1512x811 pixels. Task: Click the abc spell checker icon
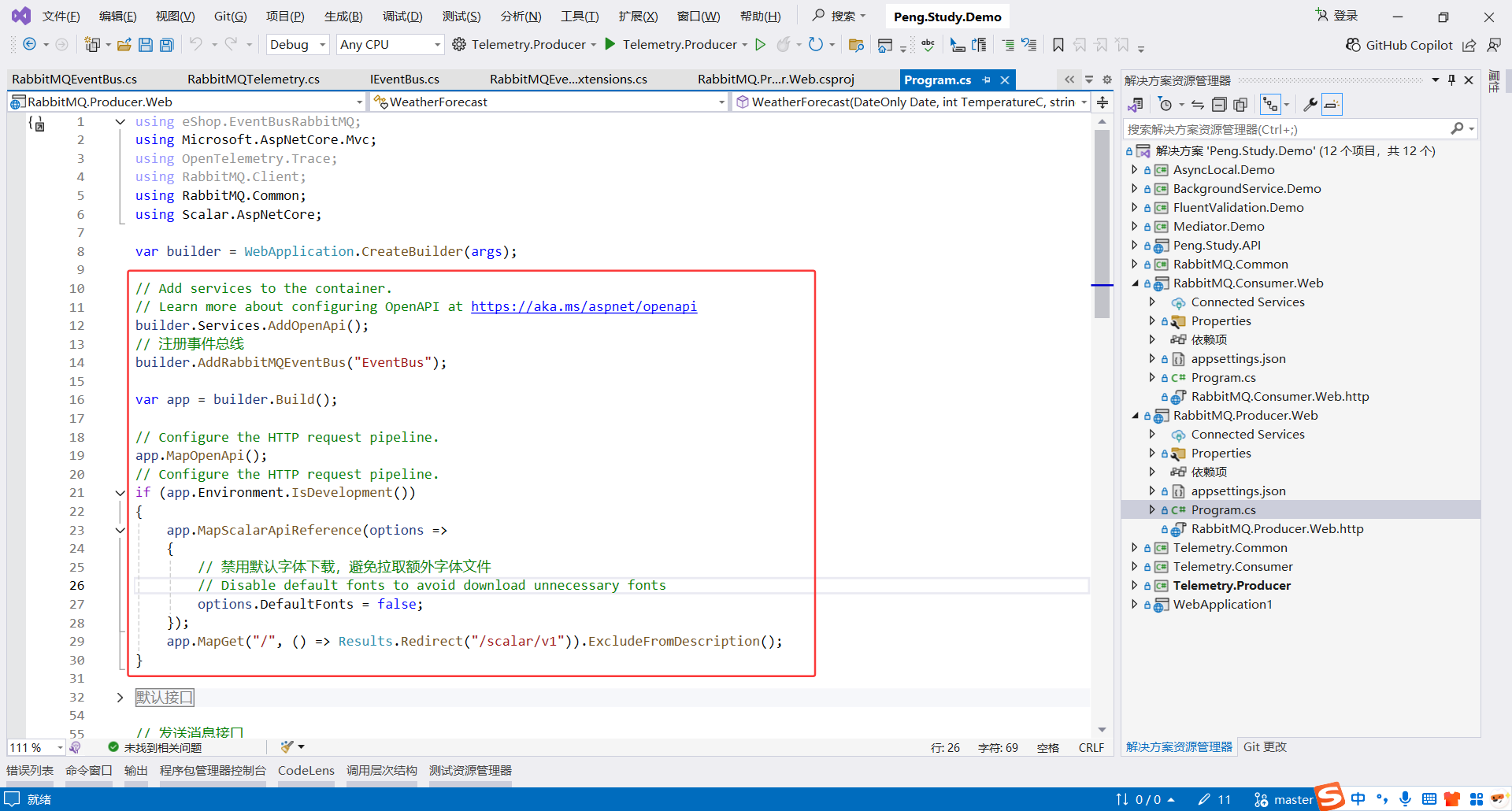pyautogui.click(x=928, y=45)
